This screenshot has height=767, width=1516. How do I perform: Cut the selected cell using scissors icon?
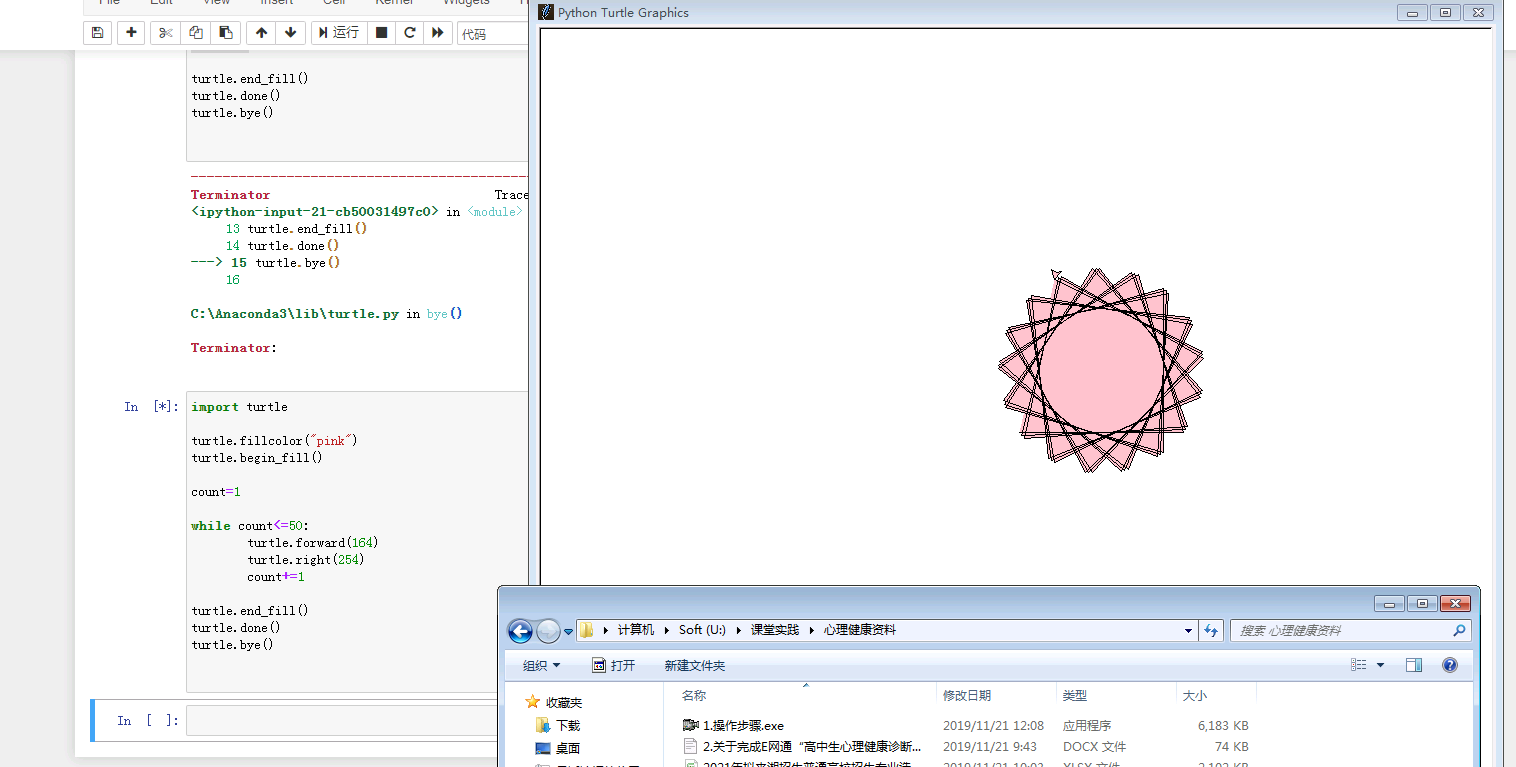tap(166, 33)
